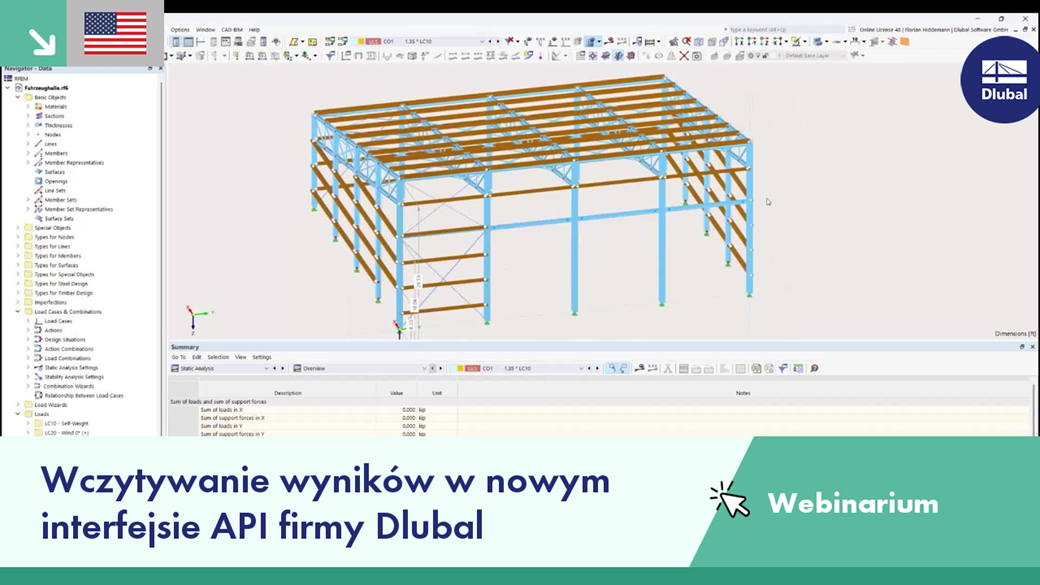Collapse the Loads folder
Viewport: 1040px width, 585px height.
click(18, 414)
